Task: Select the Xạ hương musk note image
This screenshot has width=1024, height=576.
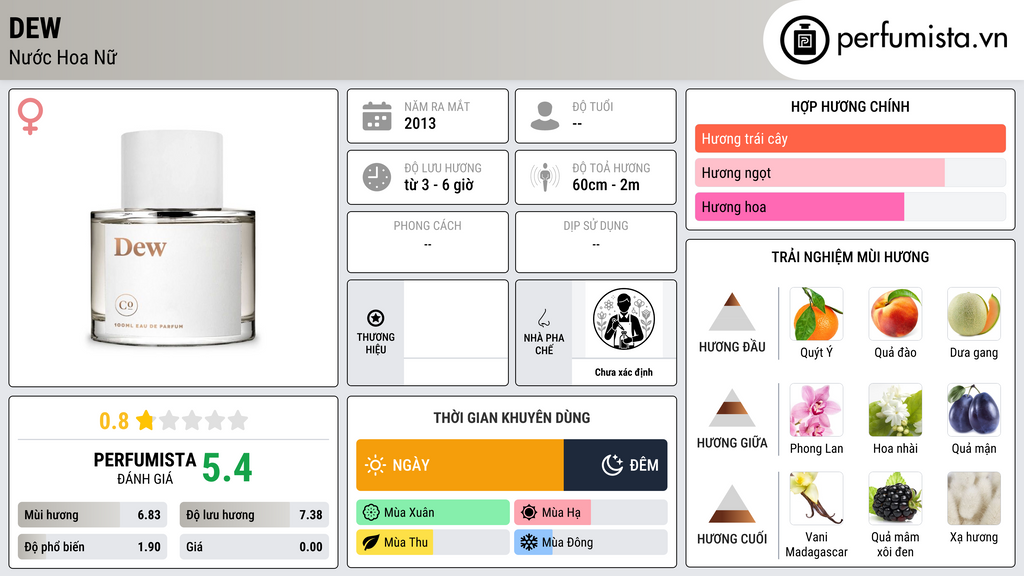Action: 974,498
